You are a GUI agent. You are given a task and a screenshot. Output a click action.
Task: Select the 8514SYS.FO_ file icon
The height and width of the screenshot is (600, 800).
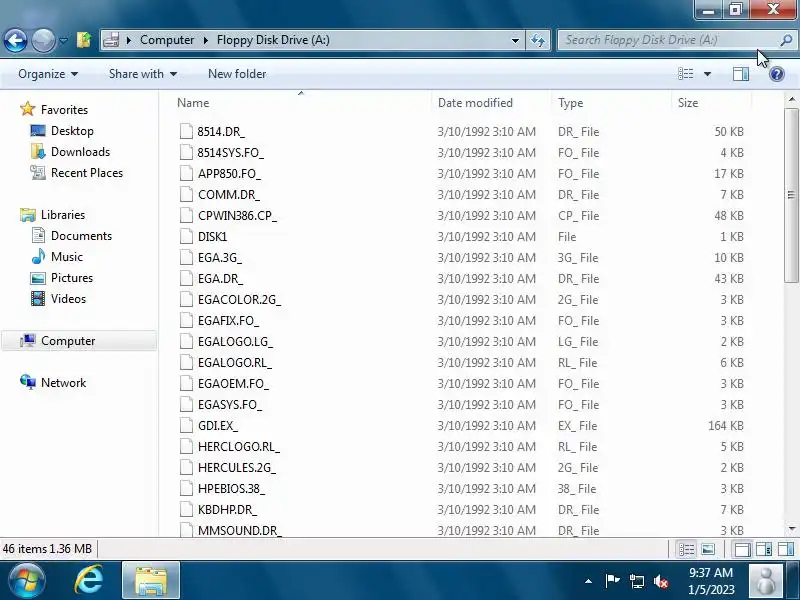click(x=186, y=152)
